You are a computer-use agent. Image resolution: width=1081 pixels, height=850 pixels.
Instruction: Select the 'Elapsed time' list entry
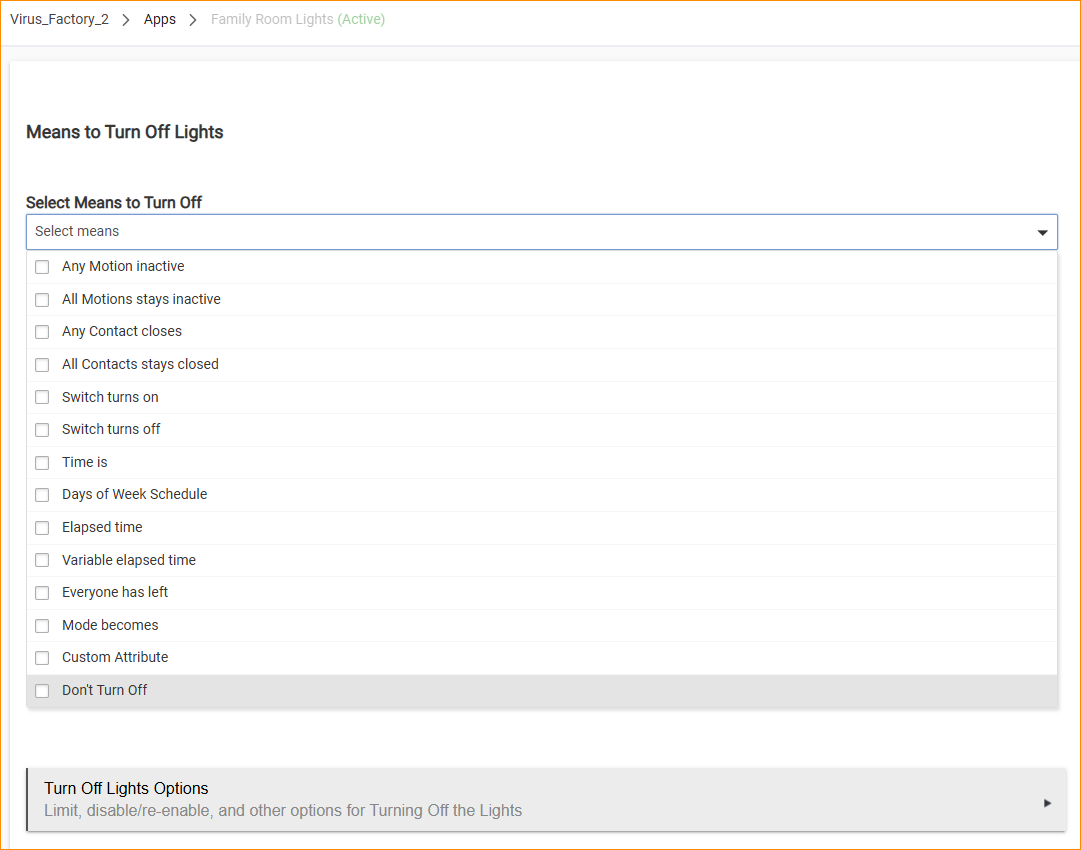pos(102,527)
